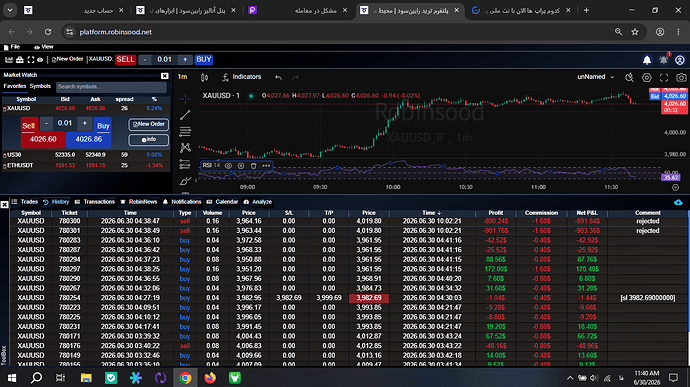This screenshot has height=387, width=690.
Task: Undo the last chart action
Action: pos(279,77)
